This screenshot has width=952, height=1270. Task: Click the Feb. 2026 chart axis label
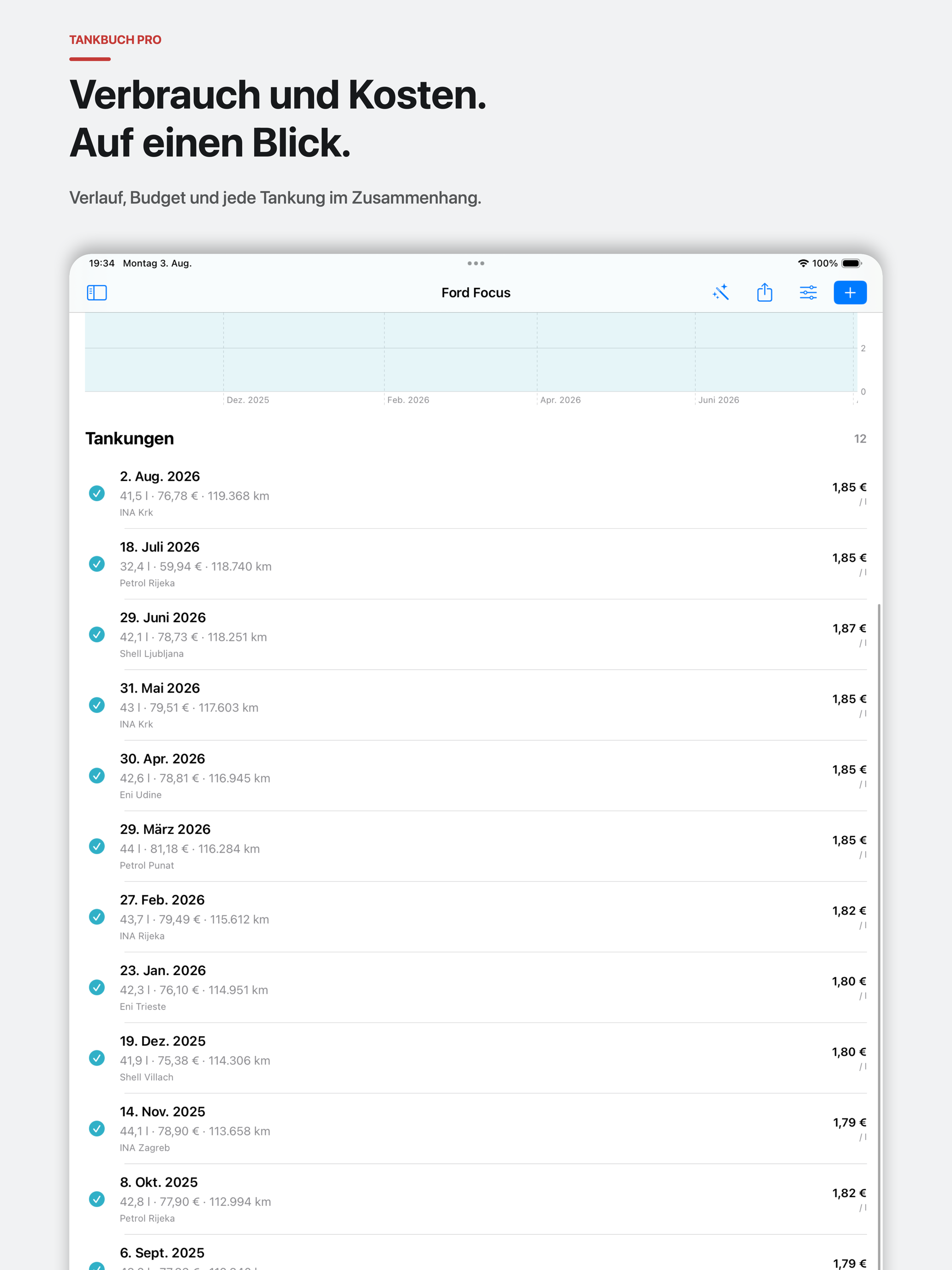[408, 400]
